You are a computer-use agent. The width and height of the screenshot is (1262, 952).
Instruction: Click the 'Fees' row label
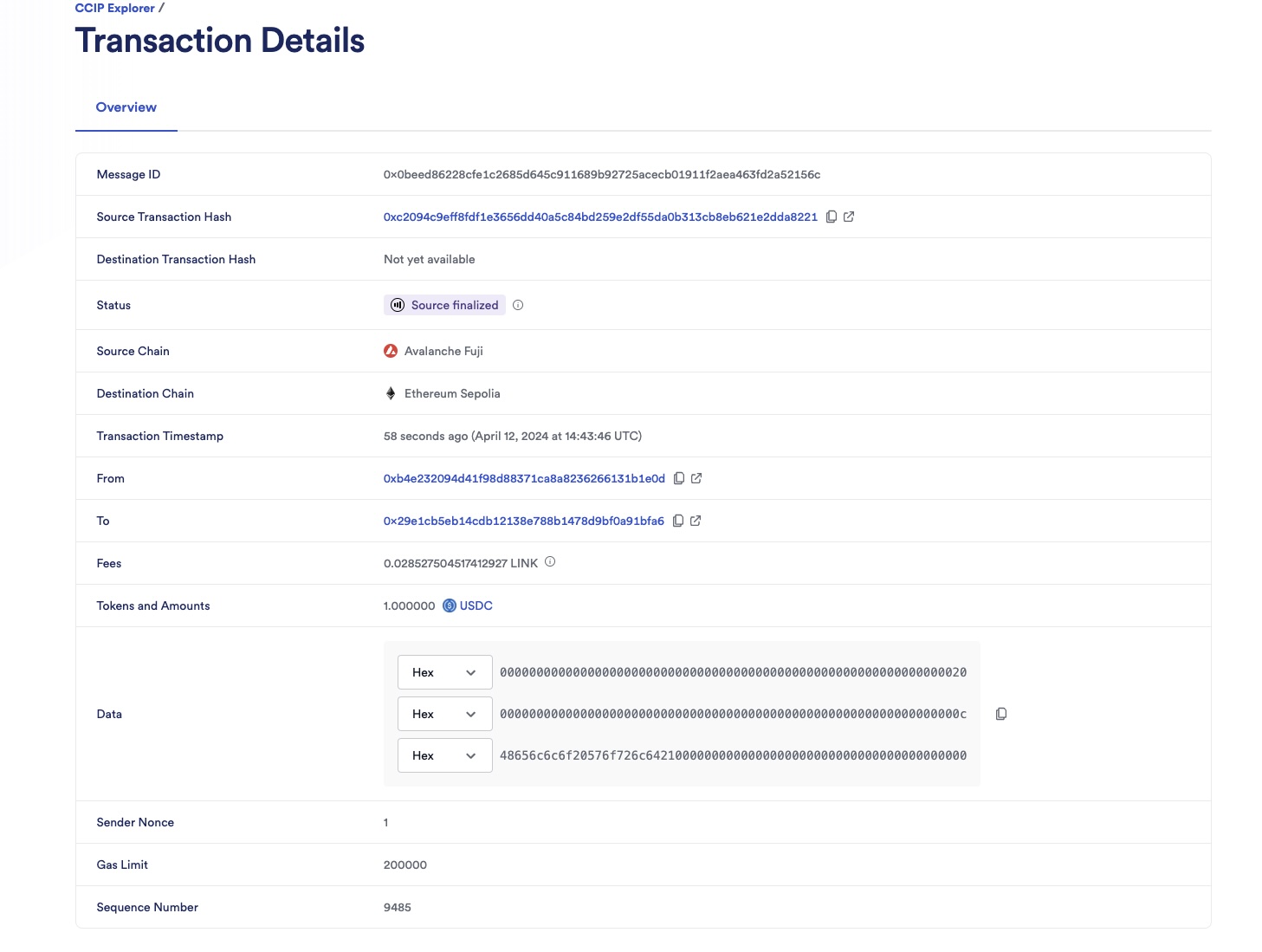tap(109, 563)
